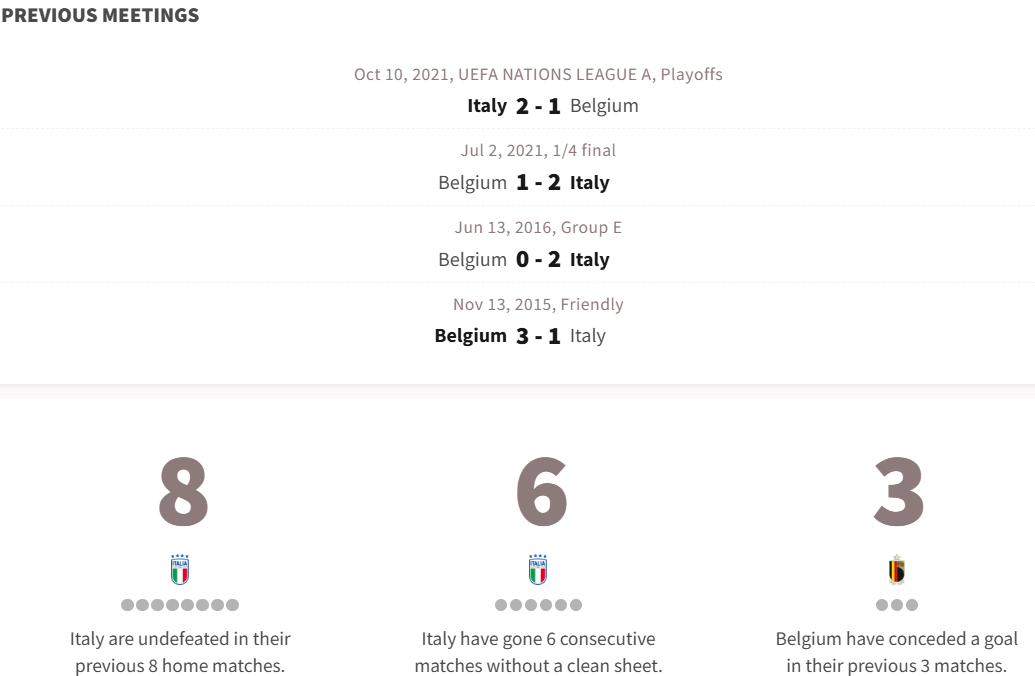Click the Italy crest under the number 6
1035x676 pixels.
point(538,569)
